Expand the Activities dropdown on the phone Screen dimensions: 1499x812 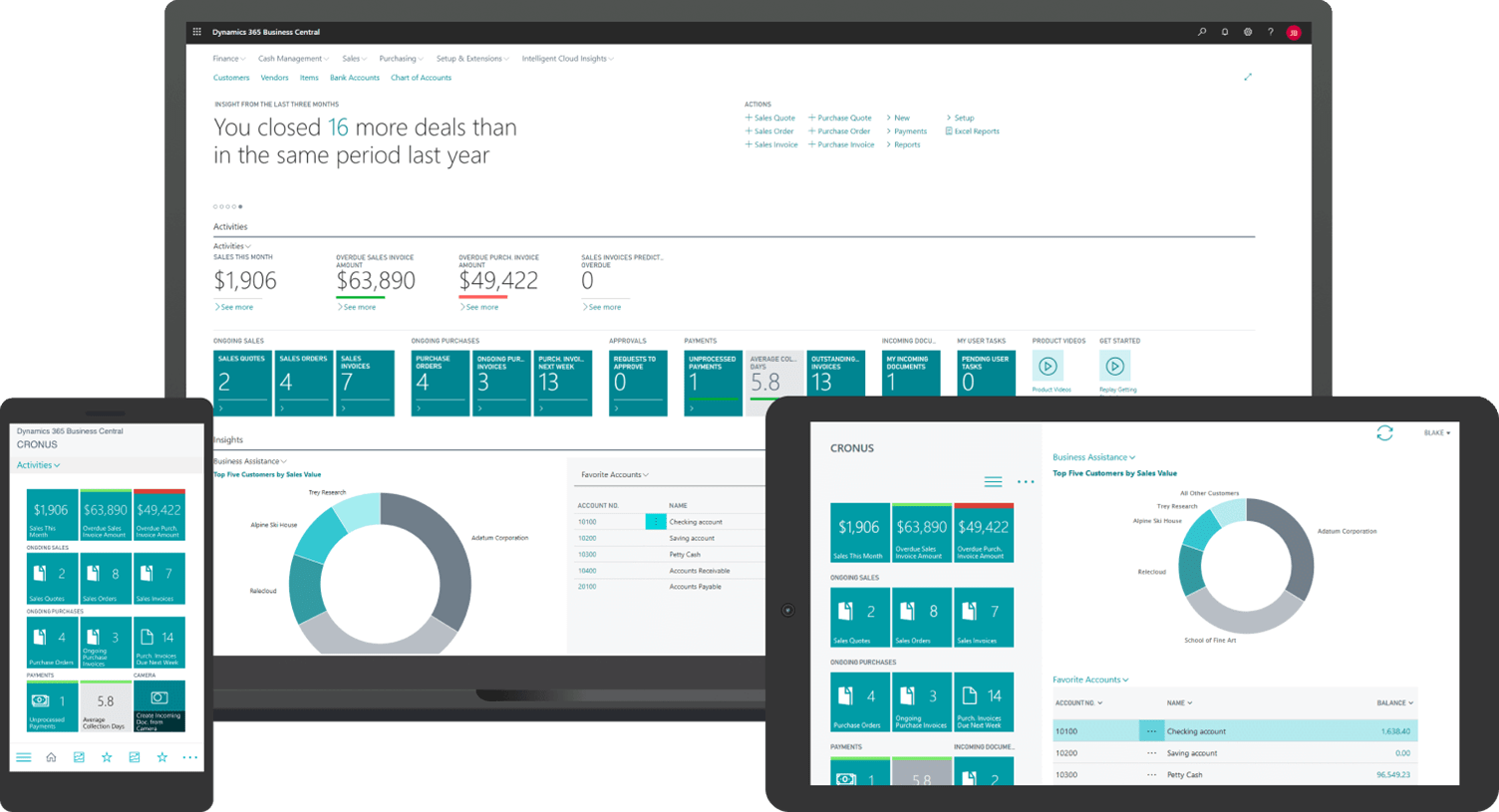click(38, 465)
